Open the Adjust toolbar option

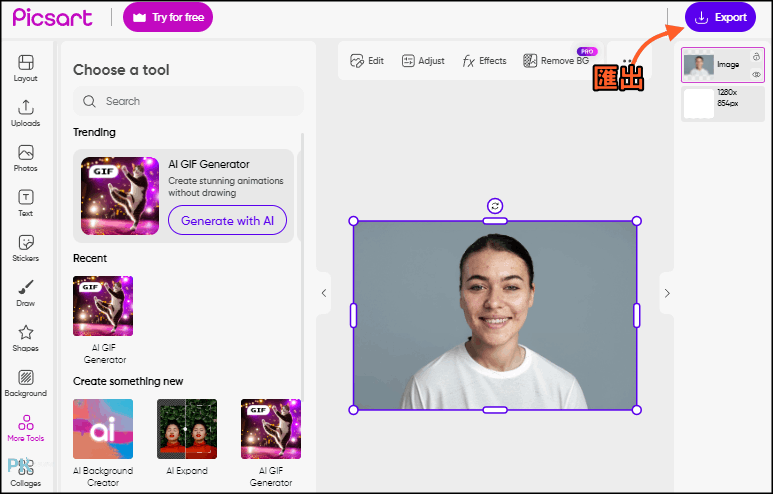(x=423, y=61)
